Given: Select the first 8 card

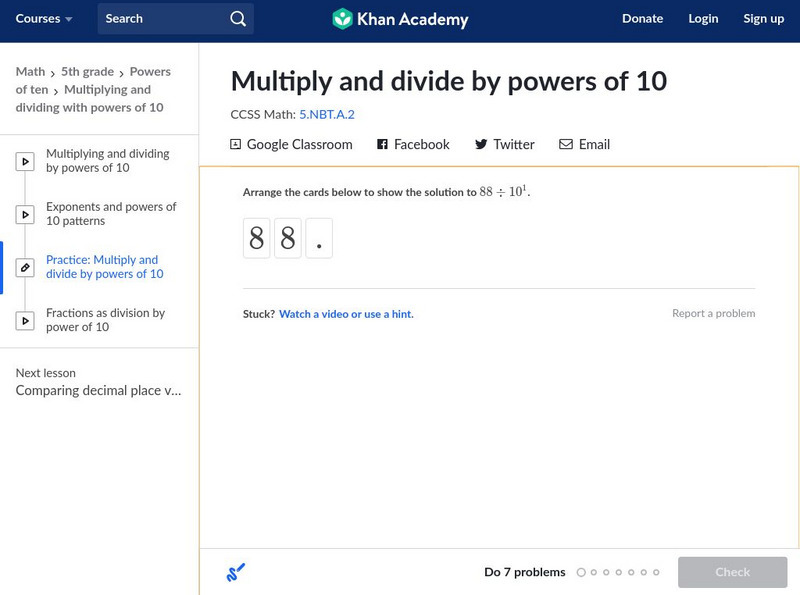Looking at the screenshot, I should coord(257,238).
